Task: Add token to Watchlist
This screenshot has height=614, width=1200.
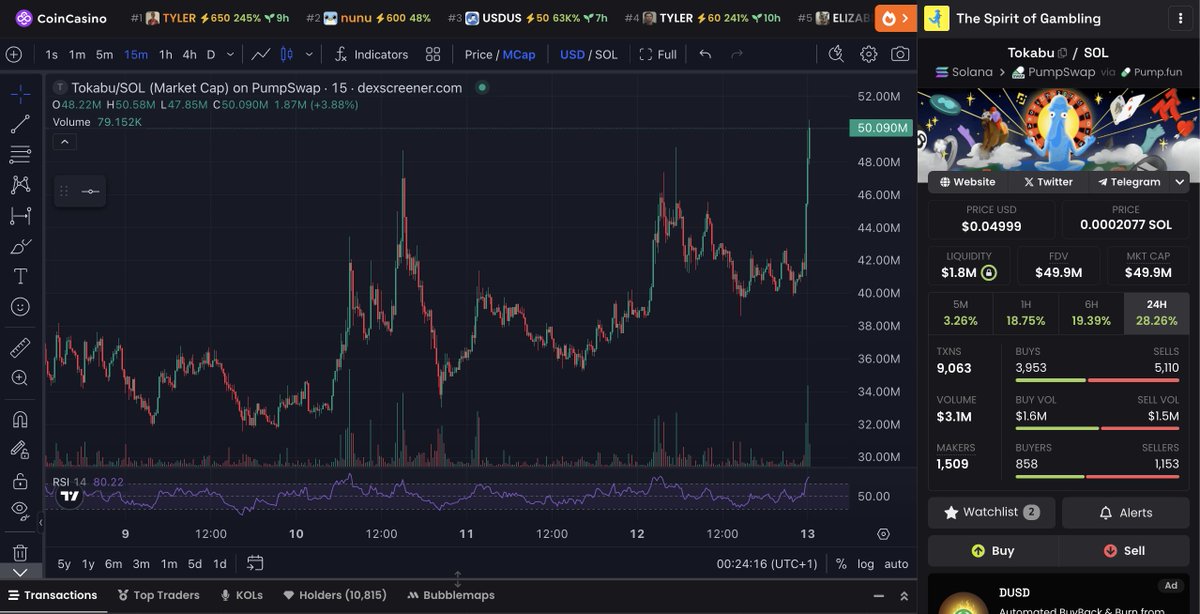Action: point(991,512)
